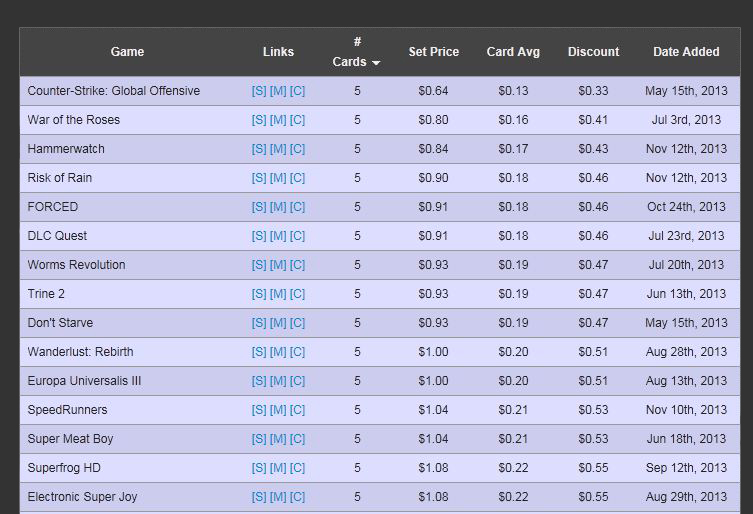Open [C] link for Super Meat Boy
This screenshot has height=514, width=753.
(x=297, y=439)
